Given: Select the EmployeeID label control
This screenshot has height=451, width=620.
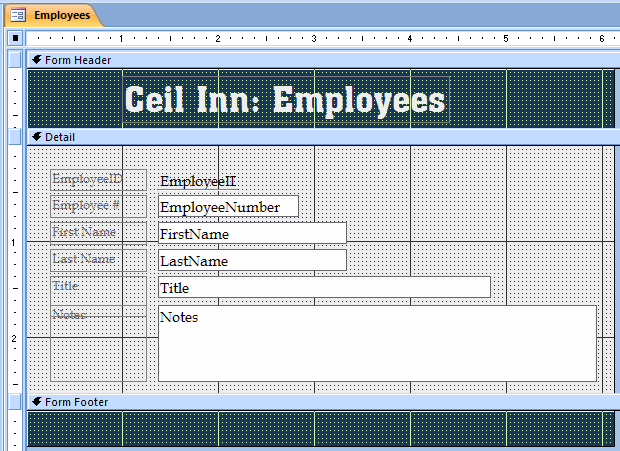Looking at the screenshot, I should click(x=98, y=180).
